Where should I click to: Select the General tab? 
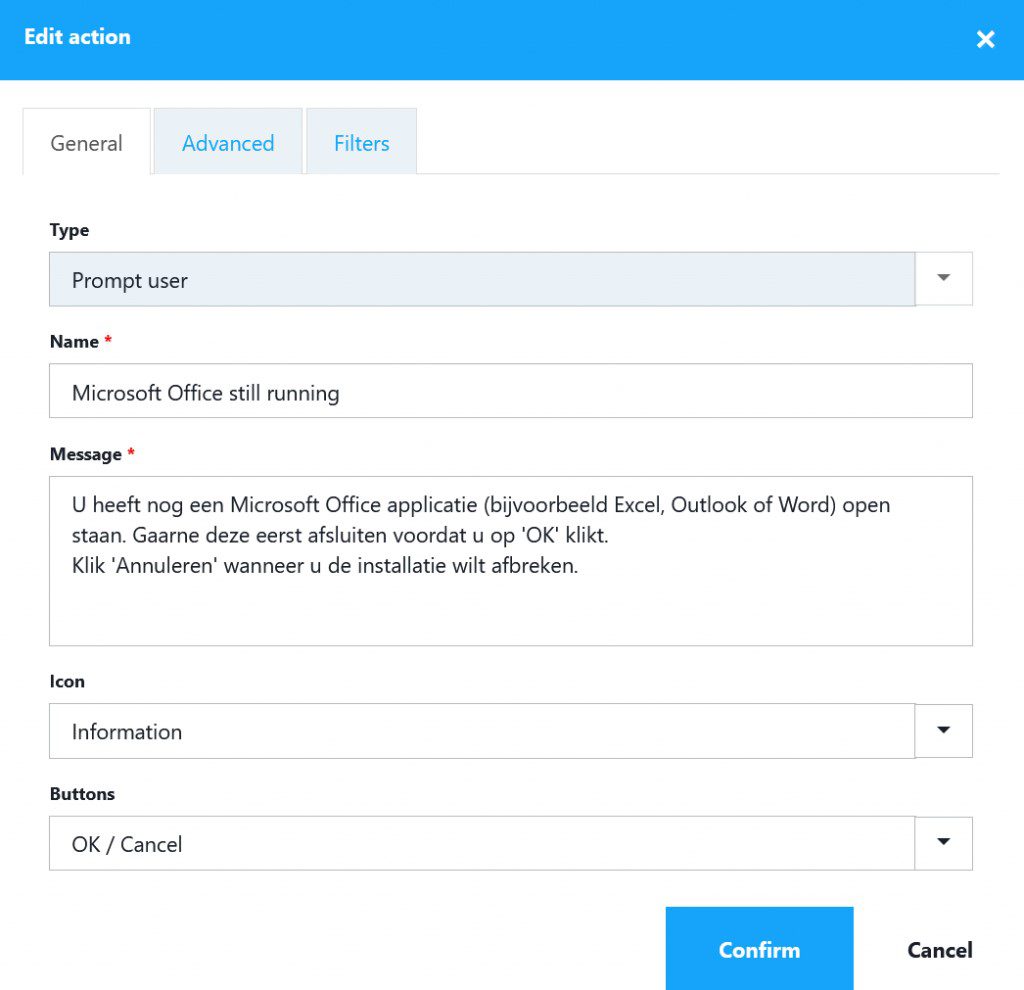pyautogui.click(x=86, y=143)
